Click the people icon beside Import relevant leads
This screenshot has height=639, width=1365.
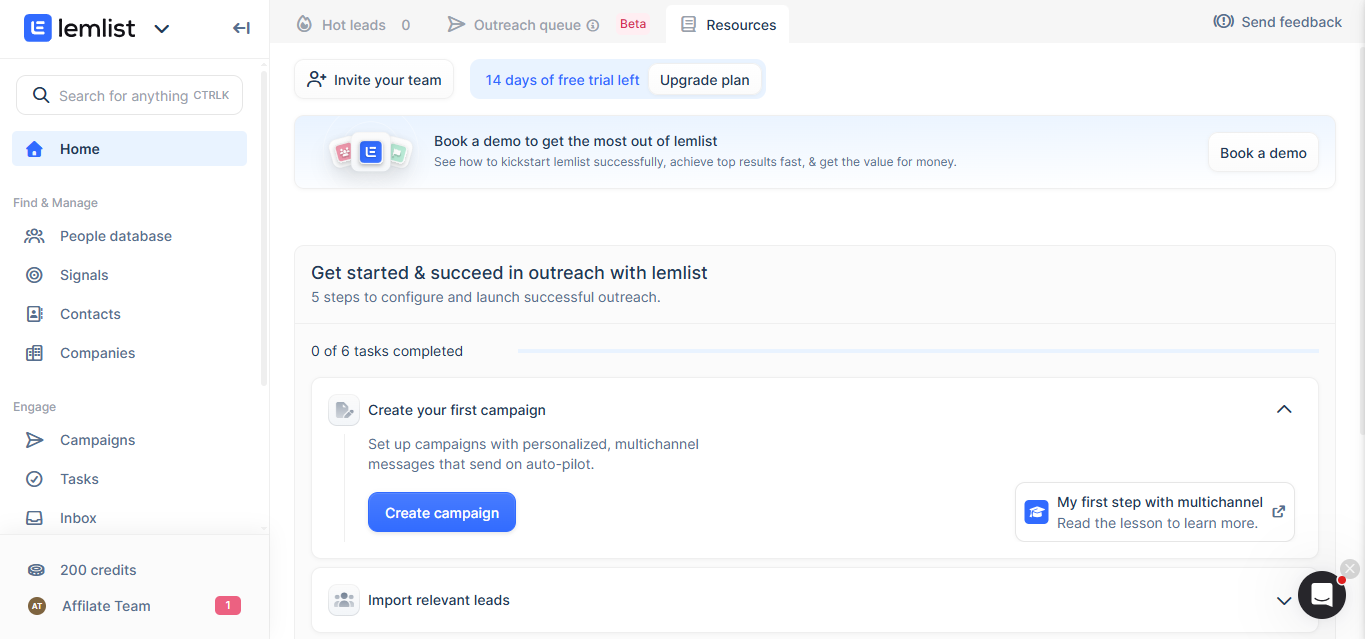(x=344, y=600)
